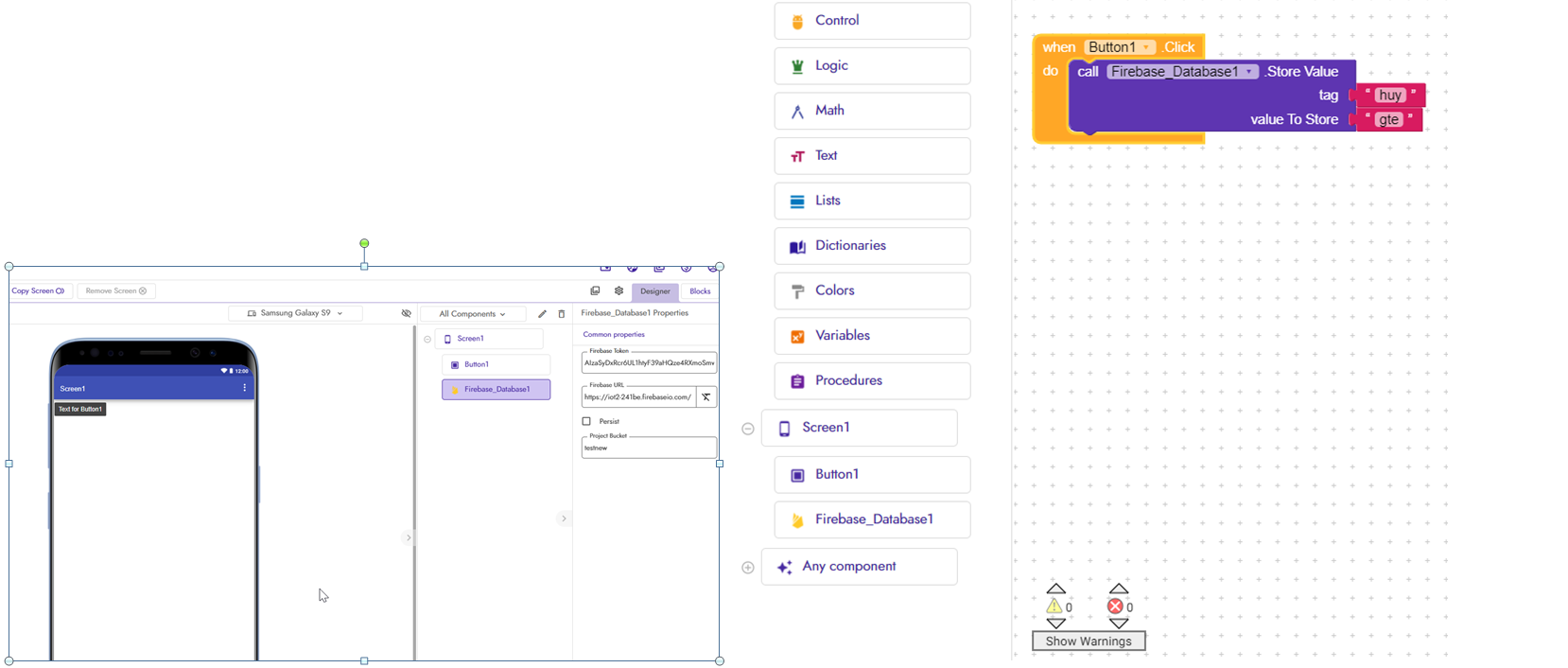Viewport: 1568px width, 668px height.
Task: Click the delete trash icon in component tree
Action: 562,314
